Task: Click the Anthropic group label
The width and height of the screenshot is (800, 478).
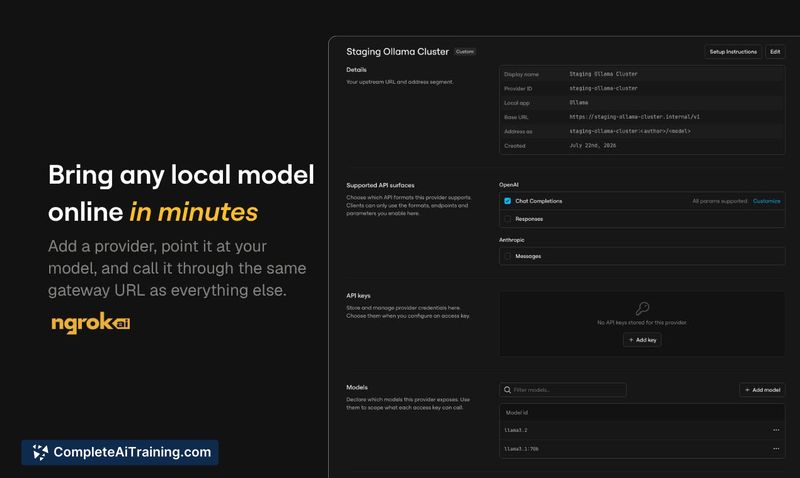Action: [x=512, y=240]
